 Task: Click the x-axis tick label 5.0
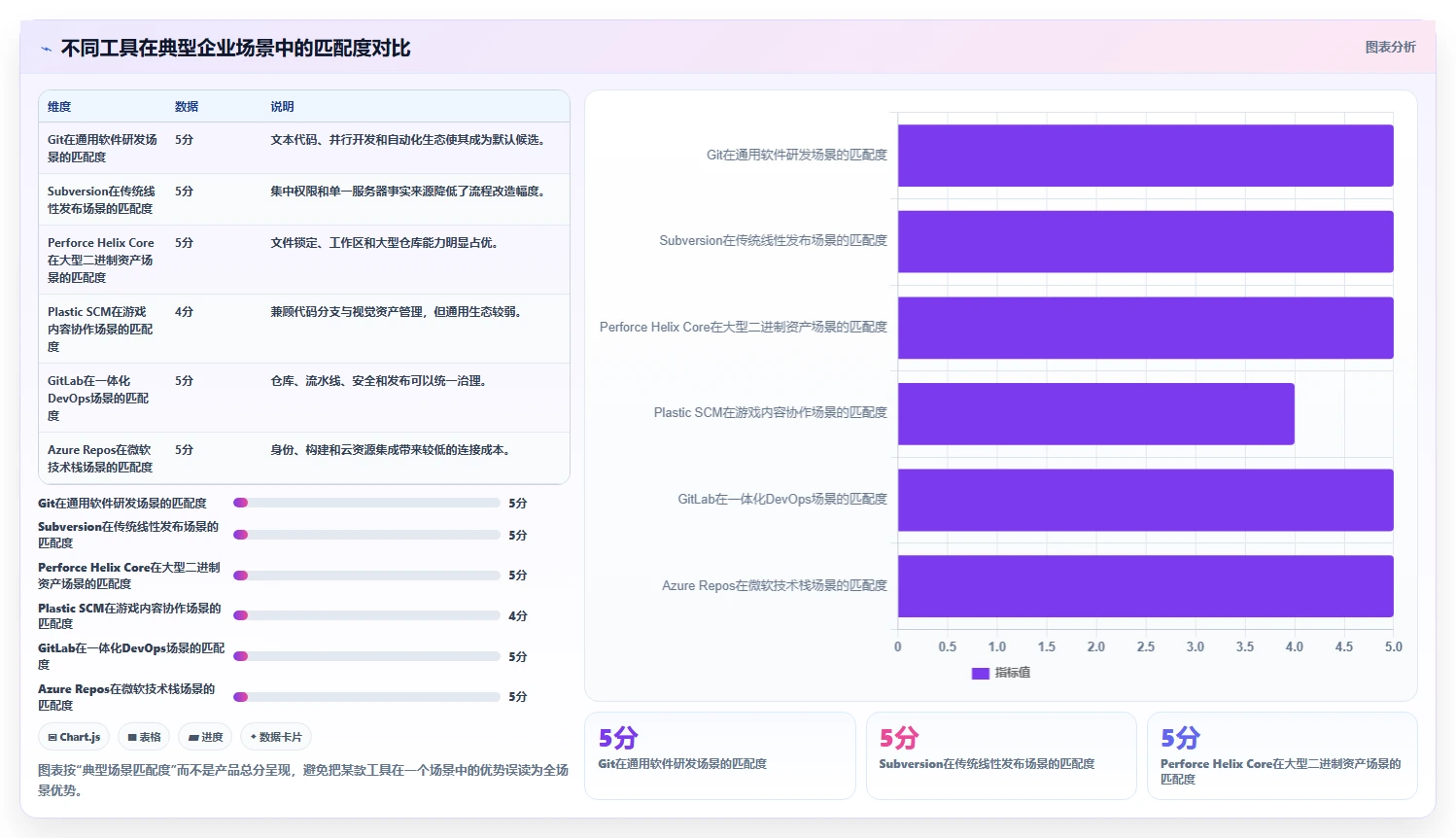1394,646
